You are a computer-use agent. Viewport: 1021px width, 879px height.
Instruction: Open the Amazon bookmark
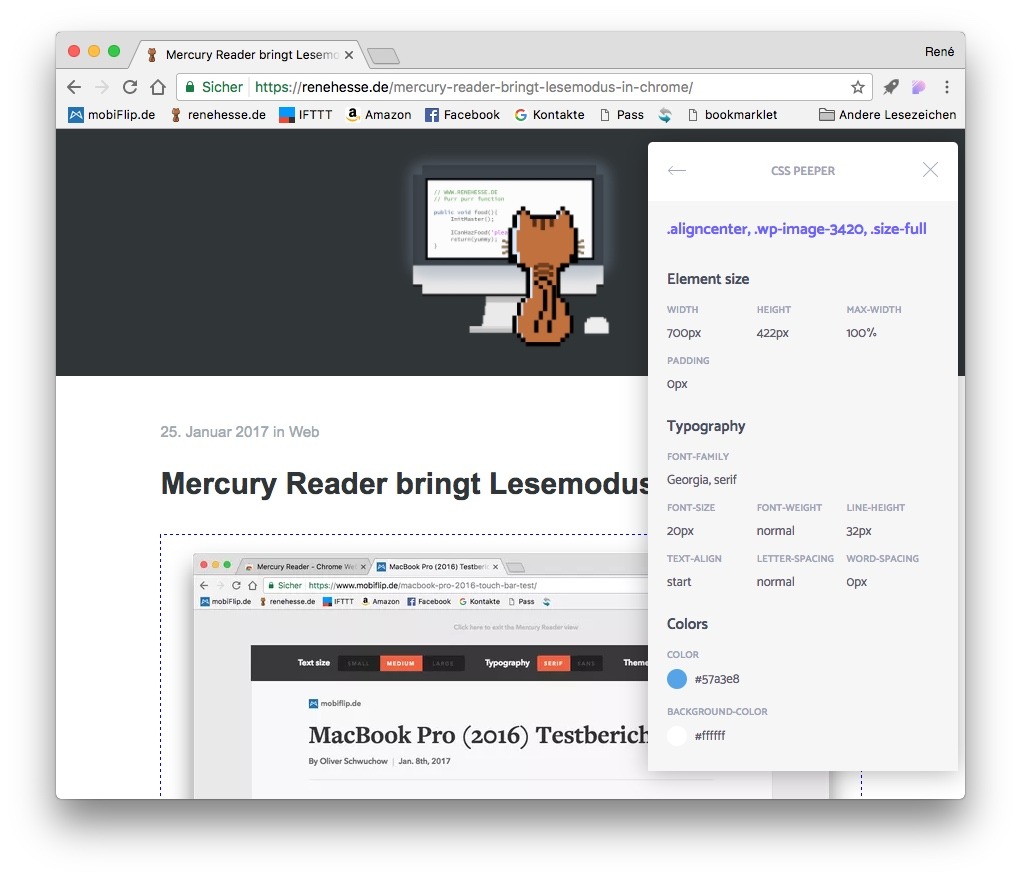coord(378,115)
